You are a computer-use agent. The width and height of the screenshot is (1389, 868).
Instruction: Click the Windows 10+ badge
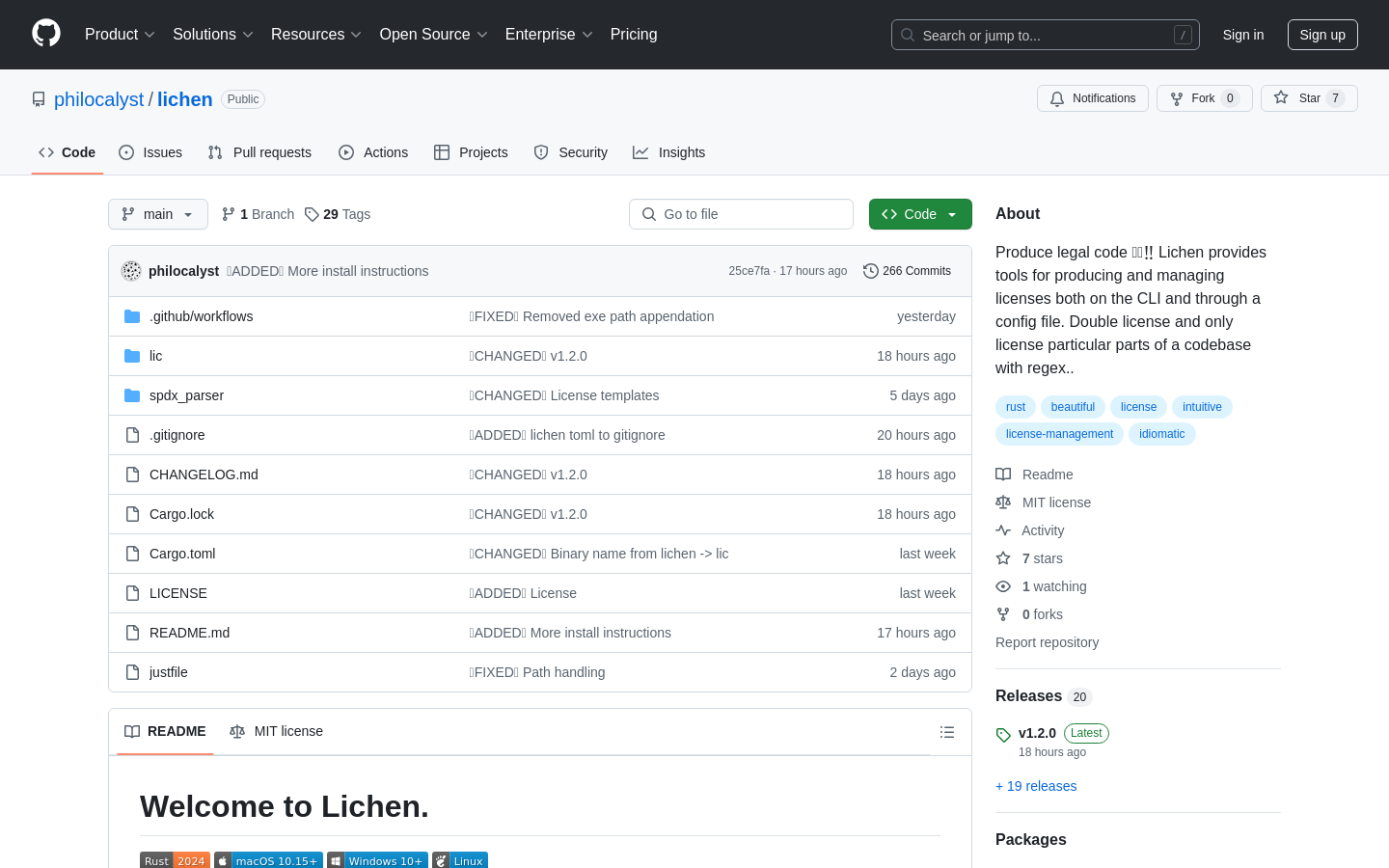(x=377, y=860)
